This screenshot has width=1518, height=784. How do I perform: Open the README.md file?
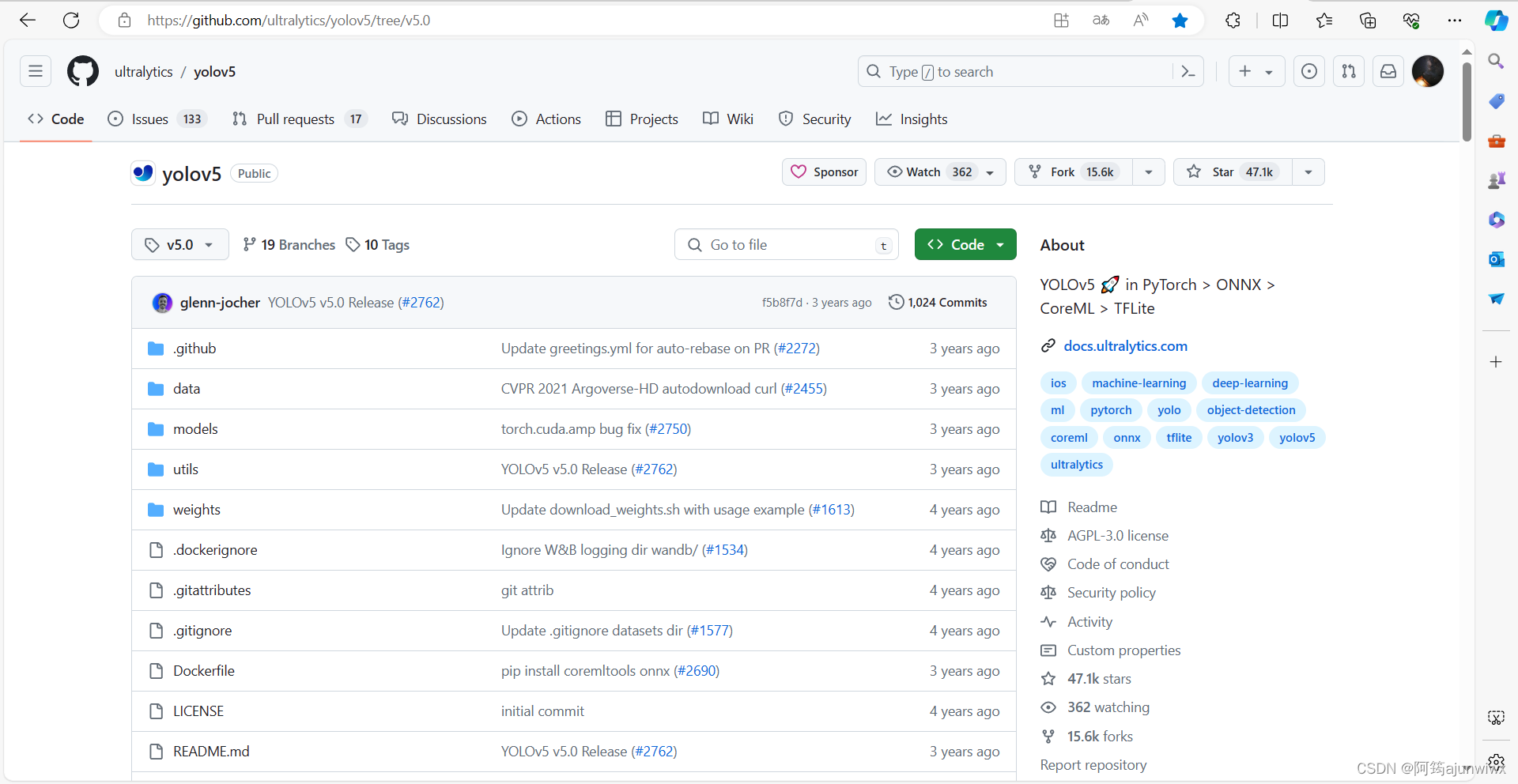[x=211, y=752]
